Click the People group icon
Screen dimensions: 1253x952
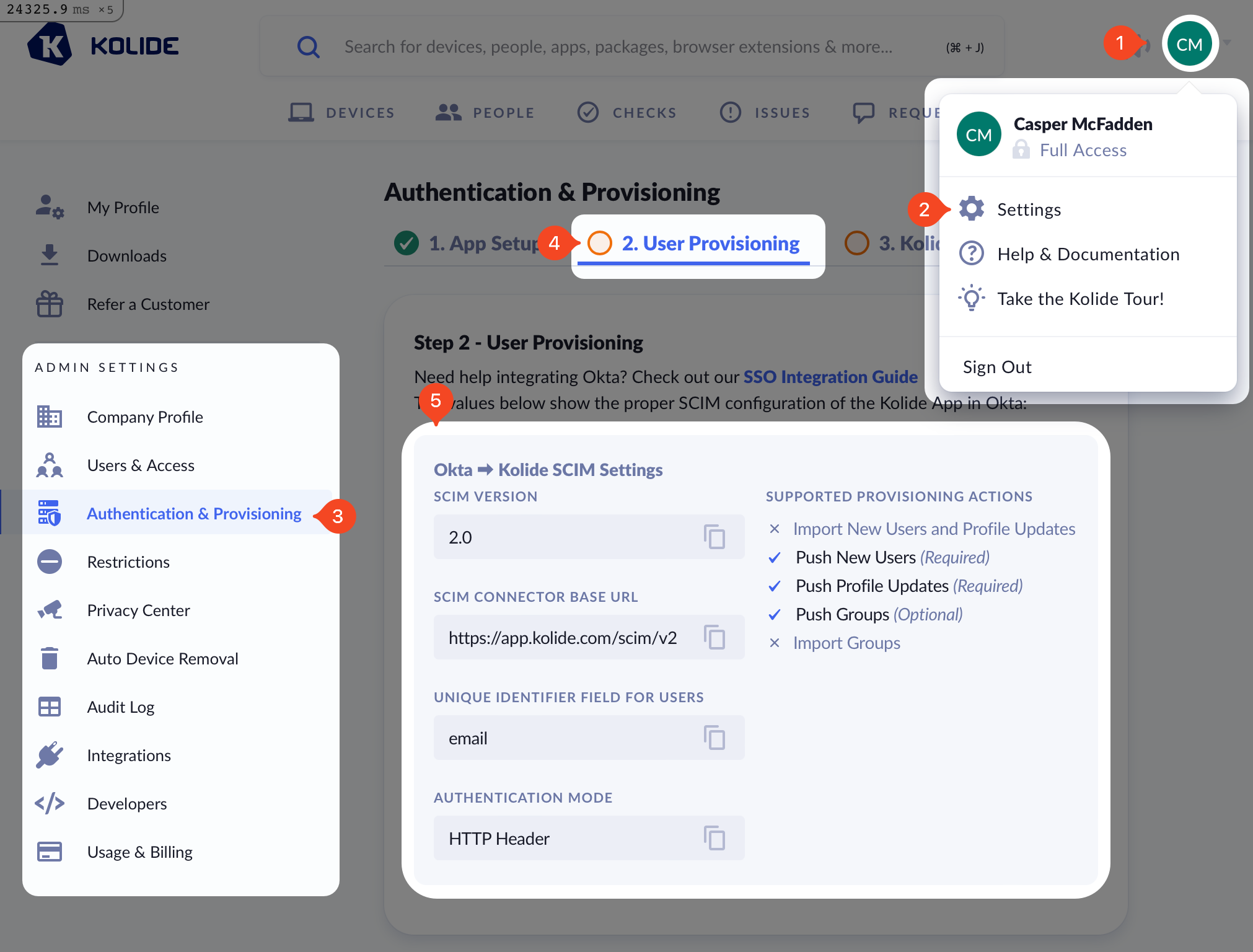(x=448, y=112)
